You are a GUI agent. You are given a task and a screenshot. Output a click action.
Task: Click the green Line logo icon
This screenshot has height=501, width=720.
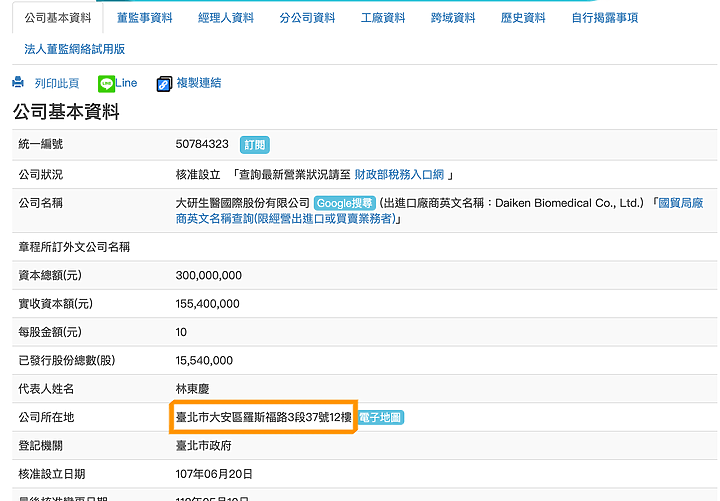pyautogui.click(x=106, y=84)
